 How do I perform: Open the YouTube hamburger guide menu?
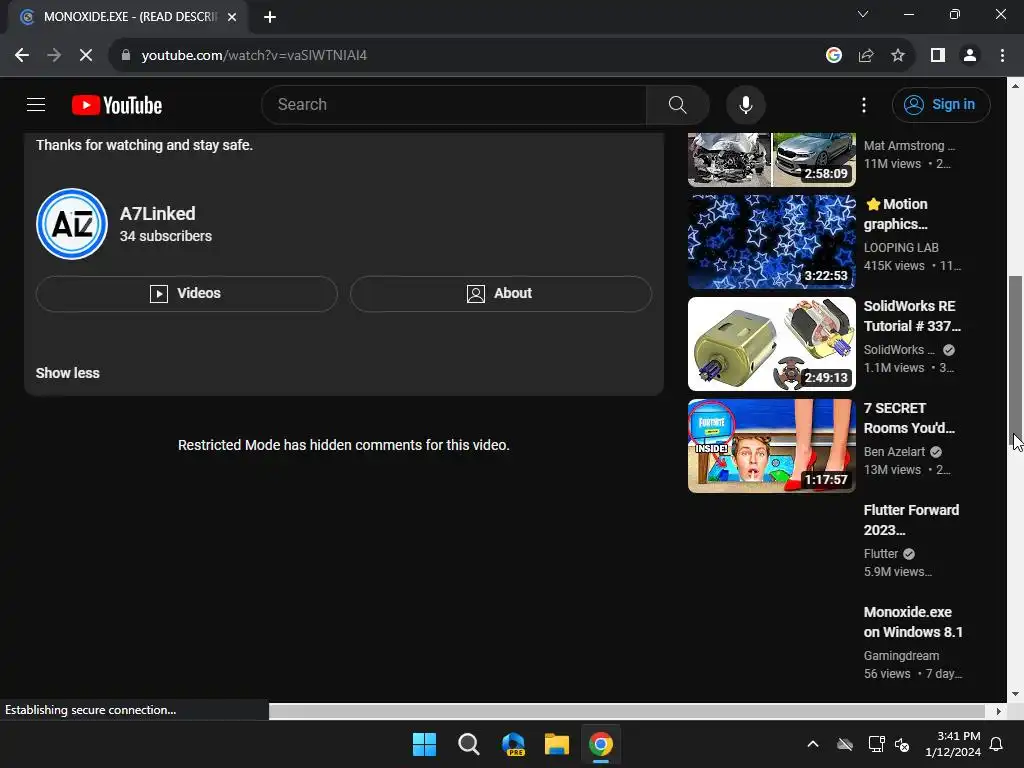click(x=36, y=104)
